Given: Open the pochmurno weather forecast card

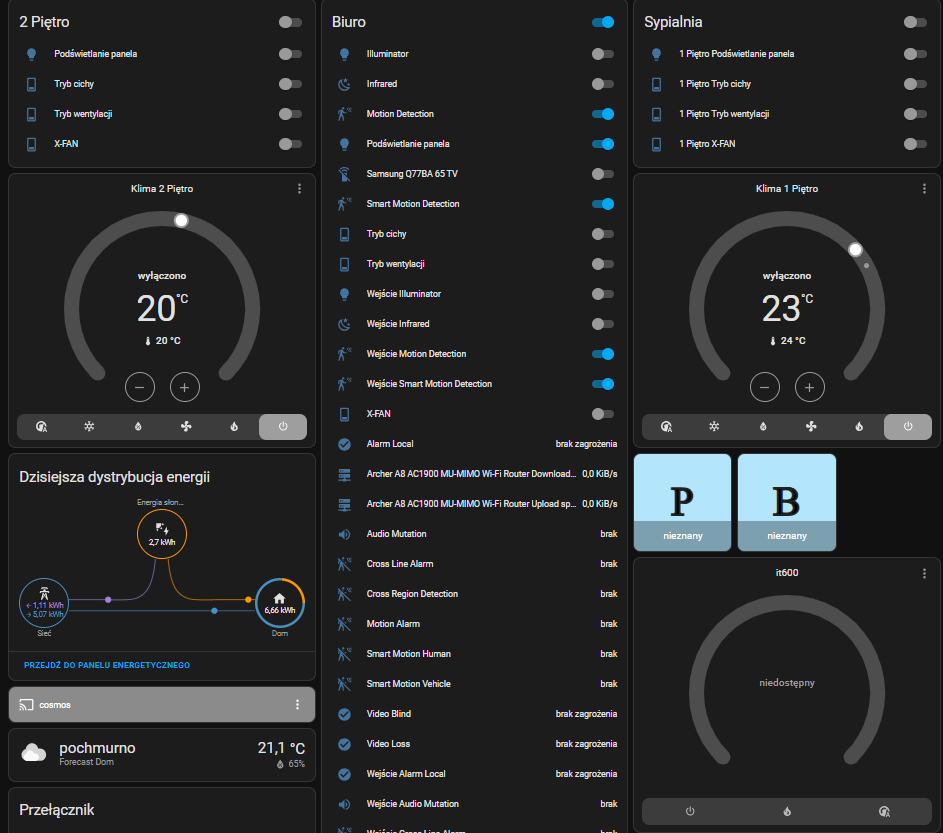Looking at the screenshot, I should point(162,755).
